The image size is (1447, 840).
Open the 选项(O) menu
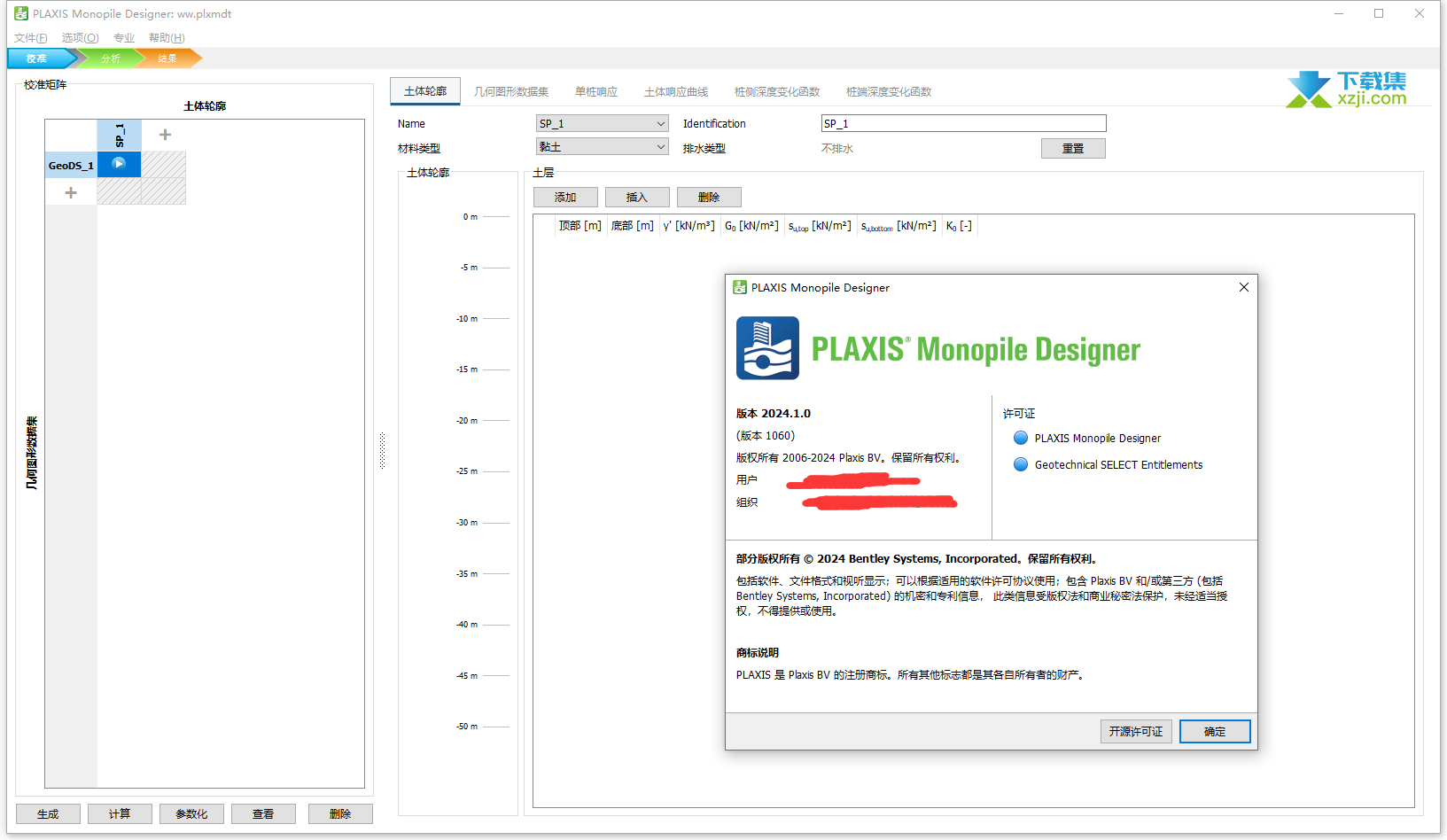(x=80, y=37)
